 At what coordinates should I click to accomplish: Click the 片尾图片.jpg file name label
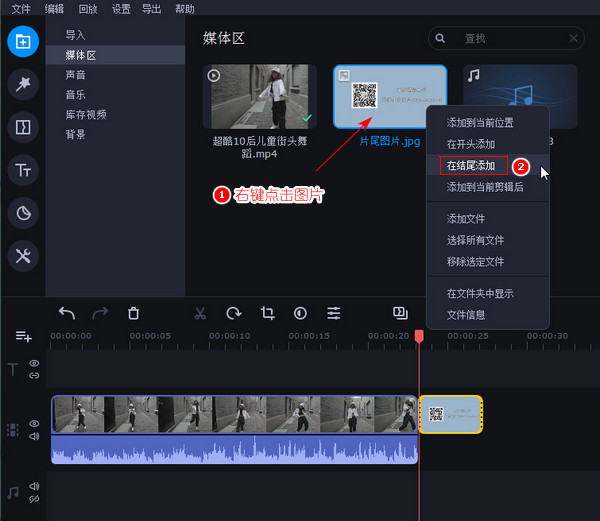click(x=390, y=142)
